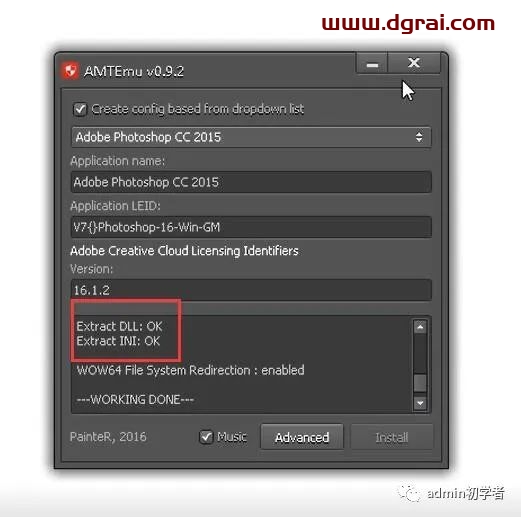Screen dimensions: 521x517
Task: Click the AMTEmu v0.9.2 title bar text
Action: pos(134,71)
